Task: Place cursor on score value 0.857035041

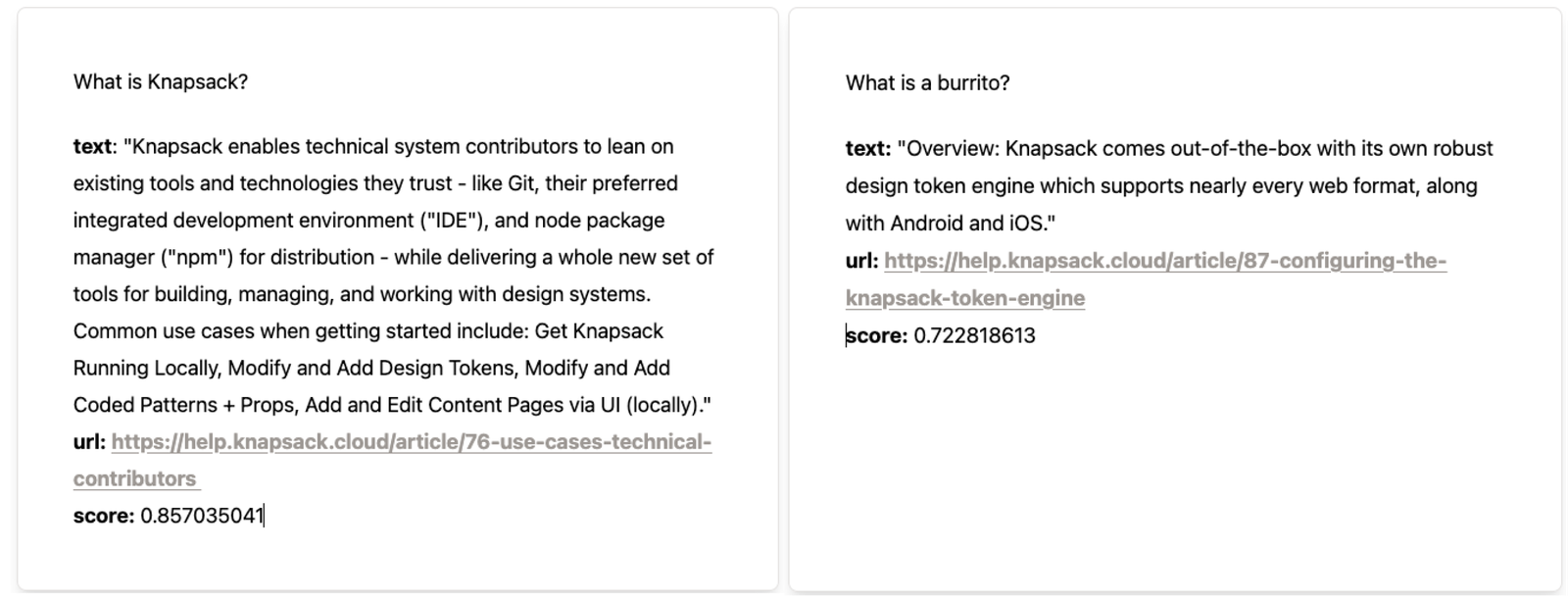Action: [202, 516]
